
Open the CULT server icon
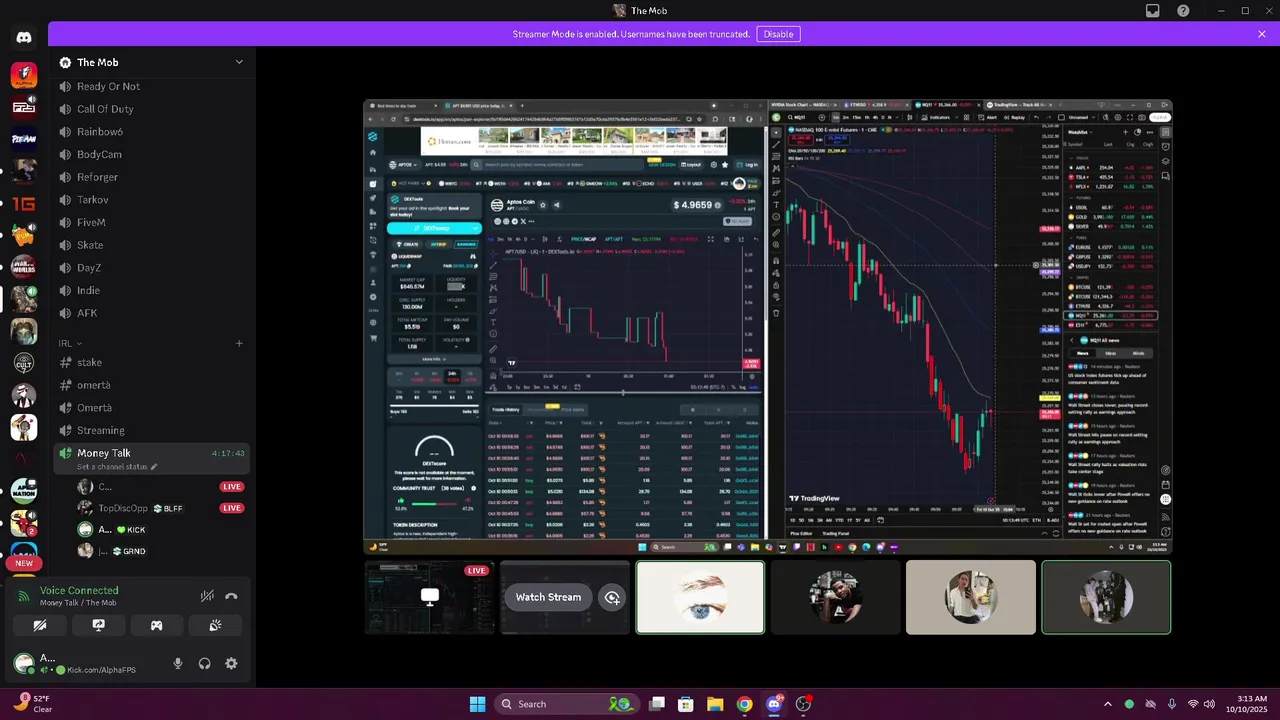(x=24, y=364)
